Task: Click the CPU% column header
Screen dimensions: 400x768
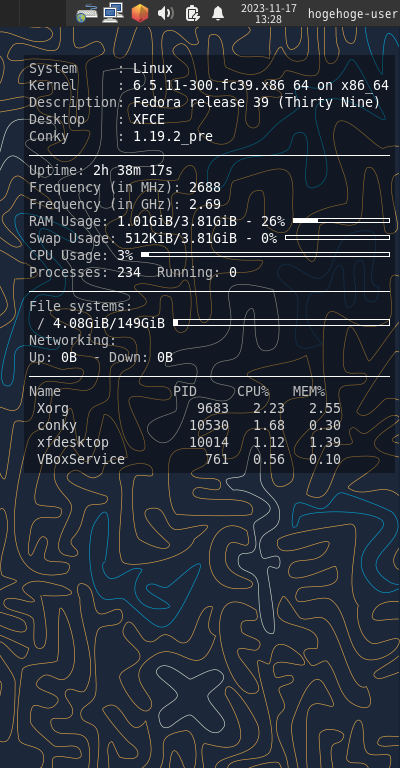Action: 253,392
